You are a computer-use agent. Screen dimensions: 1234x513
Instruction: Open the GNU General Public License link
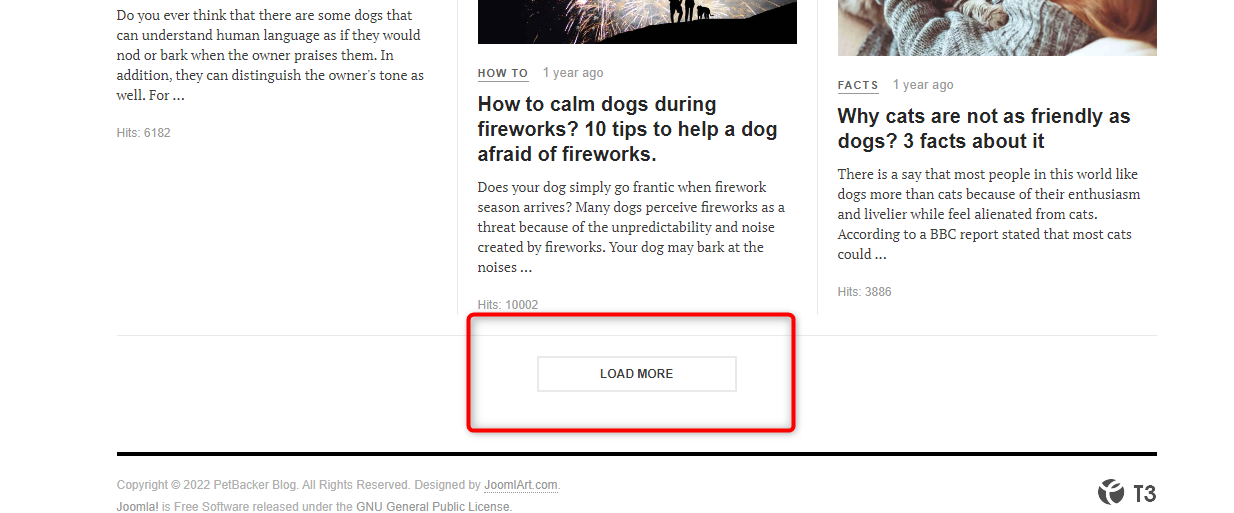click(x=434, y=507)
